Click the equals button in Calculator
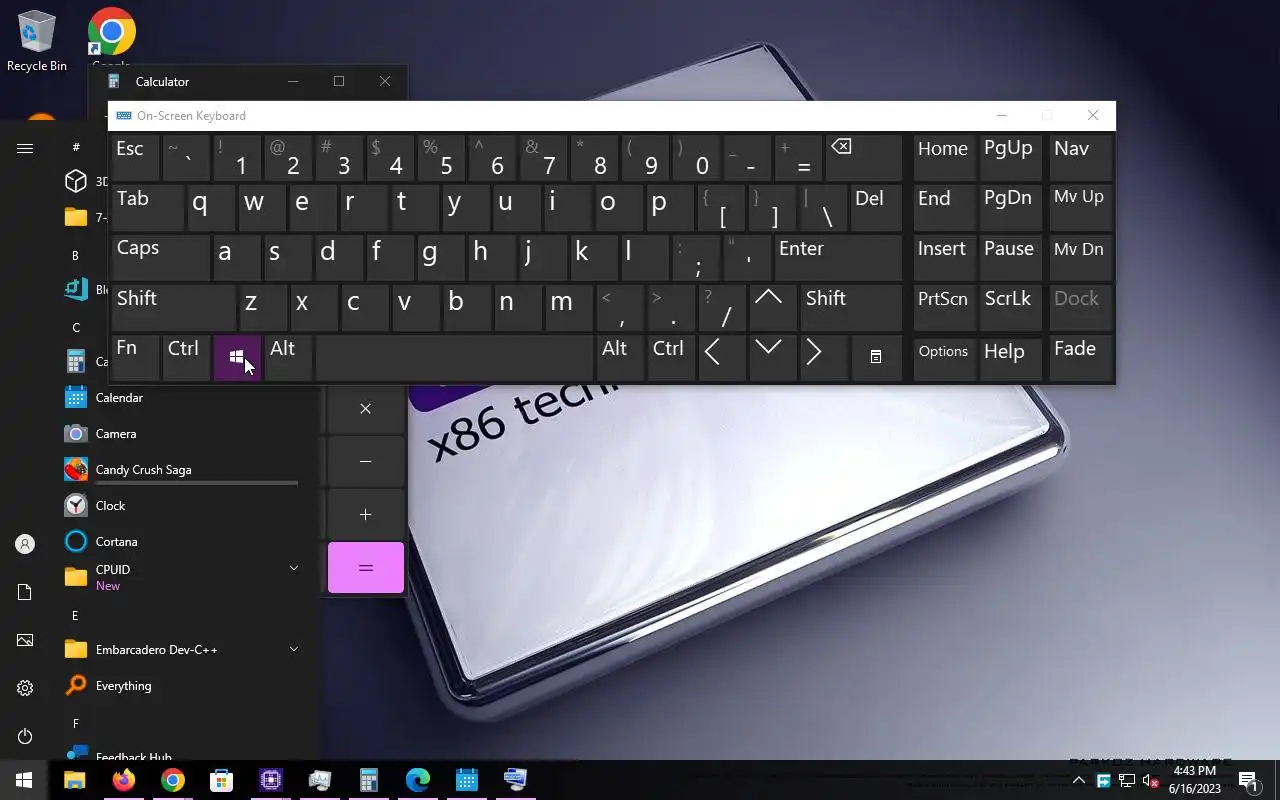 [366, 568]
